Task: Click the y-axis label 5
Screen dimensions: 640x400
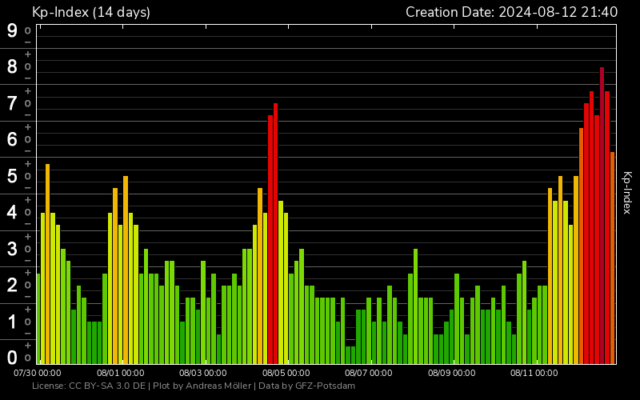Action: point(12,176)
